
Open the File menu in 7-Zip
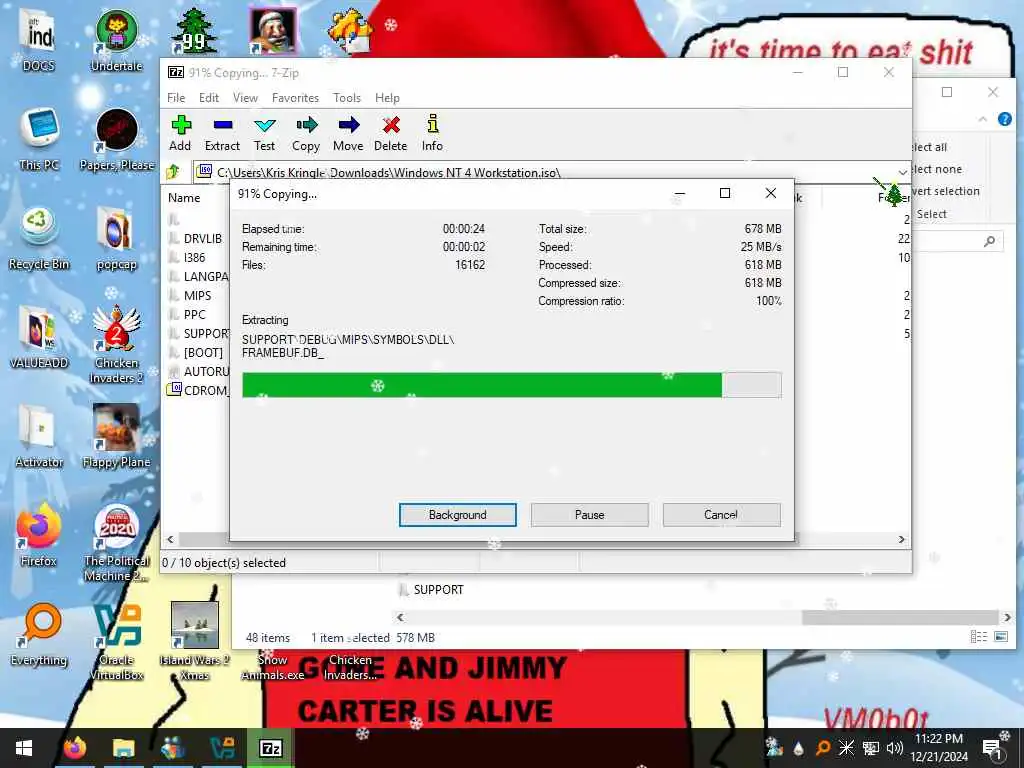click(176, 98)
